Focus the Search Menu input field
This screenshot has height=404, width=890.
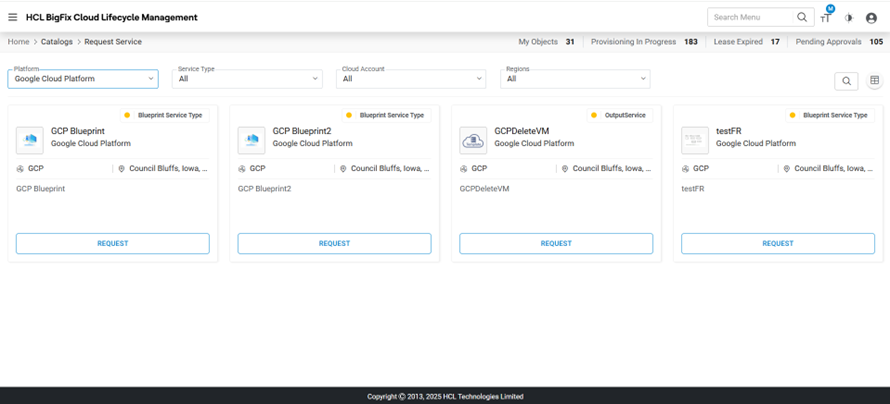pos(750,17)
